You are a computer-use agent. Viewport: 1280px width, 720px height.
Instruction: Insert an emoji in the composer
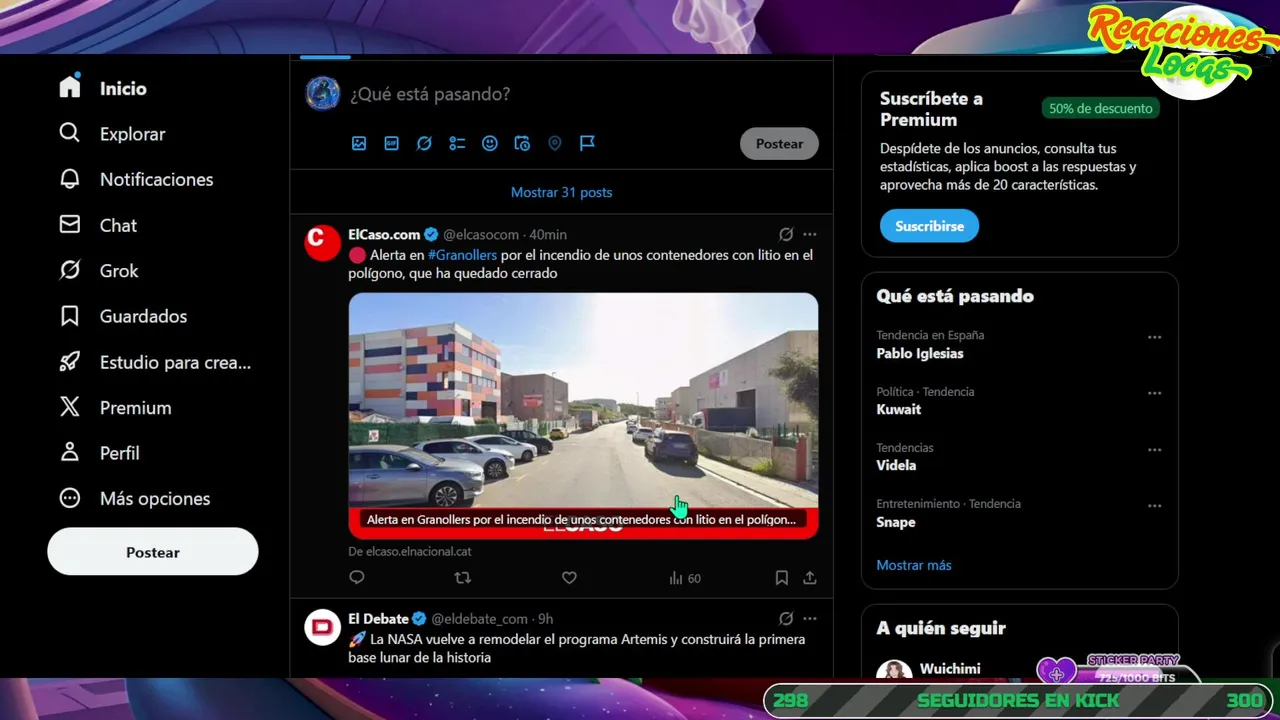pyautogui.click(x=490, y=144)
